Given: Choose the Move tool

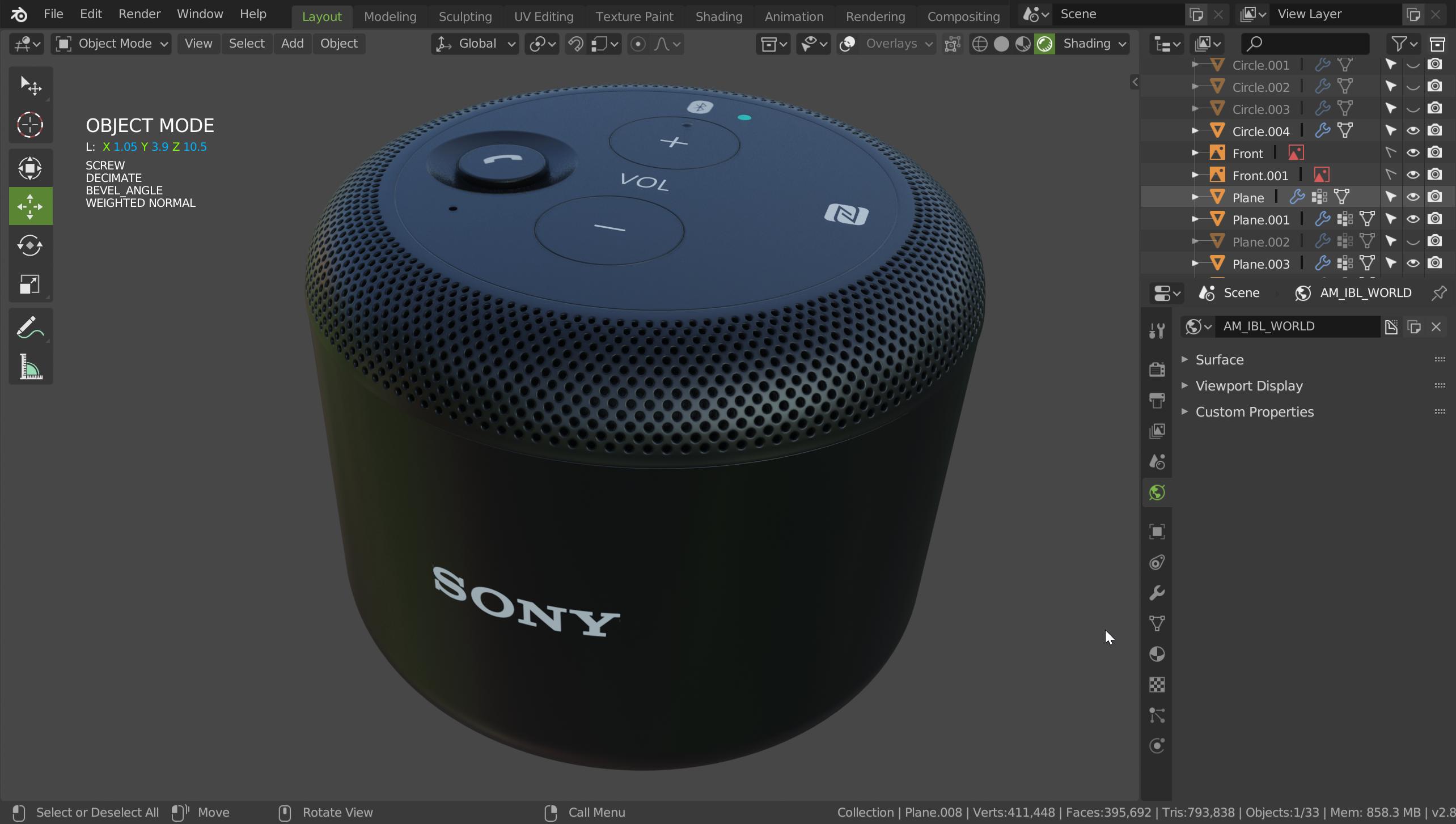Looking at the screenshot, I should [x=30, y=206].
